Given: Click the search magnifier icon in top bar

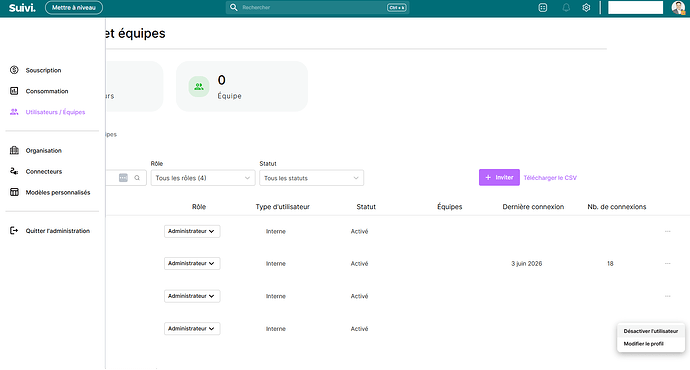Looking at the screenshot, I should coord(234,7).
